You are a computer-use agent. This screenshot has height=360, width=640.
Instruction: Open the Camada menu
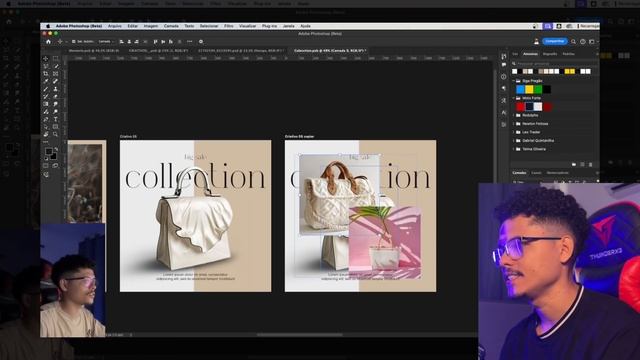pyautogui.click(x=171, y=26)
